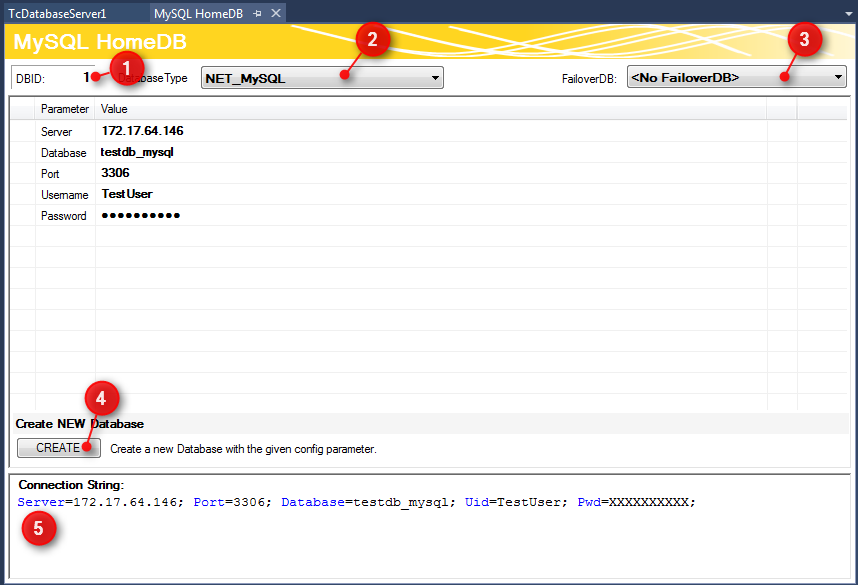
Task: Click the CREATE button
Action: pyautogui.click(x=59, y=448)
